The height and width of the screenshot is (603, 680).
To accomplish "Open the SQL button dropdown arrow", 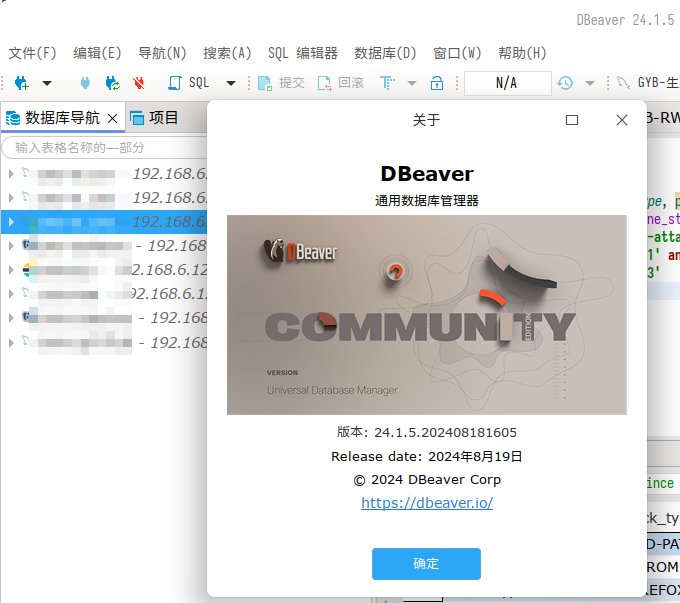I will point(231,83).
